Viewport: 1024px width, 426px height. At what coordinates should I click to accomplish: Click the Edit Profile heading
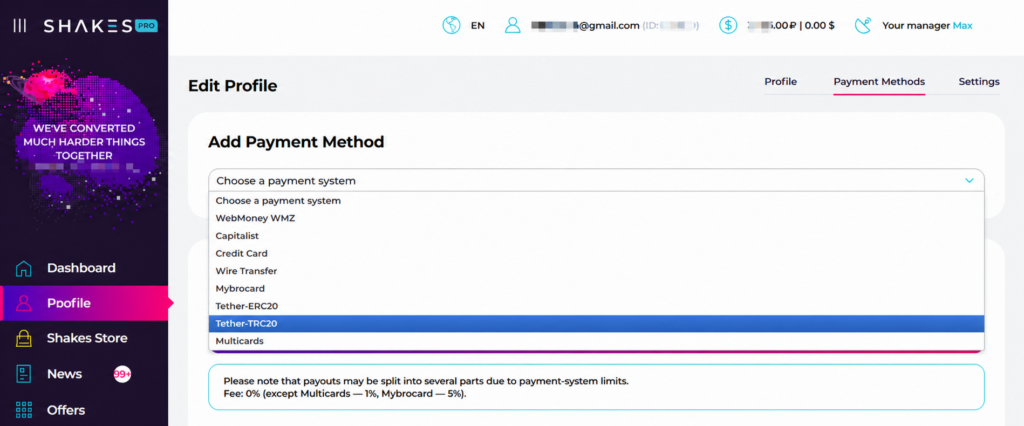coord(232,86)
